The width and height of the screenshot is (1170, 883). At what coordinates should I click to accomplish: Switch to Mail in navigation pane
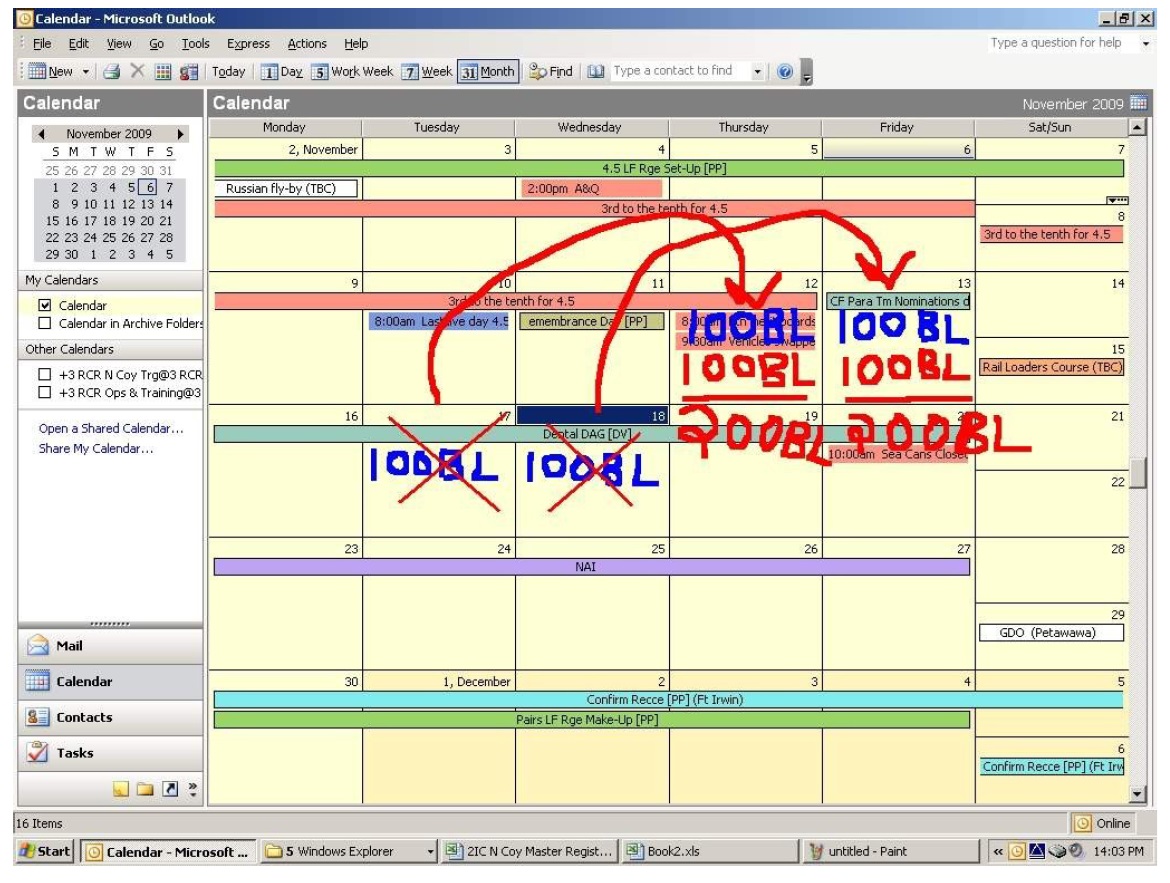[70, 646]
